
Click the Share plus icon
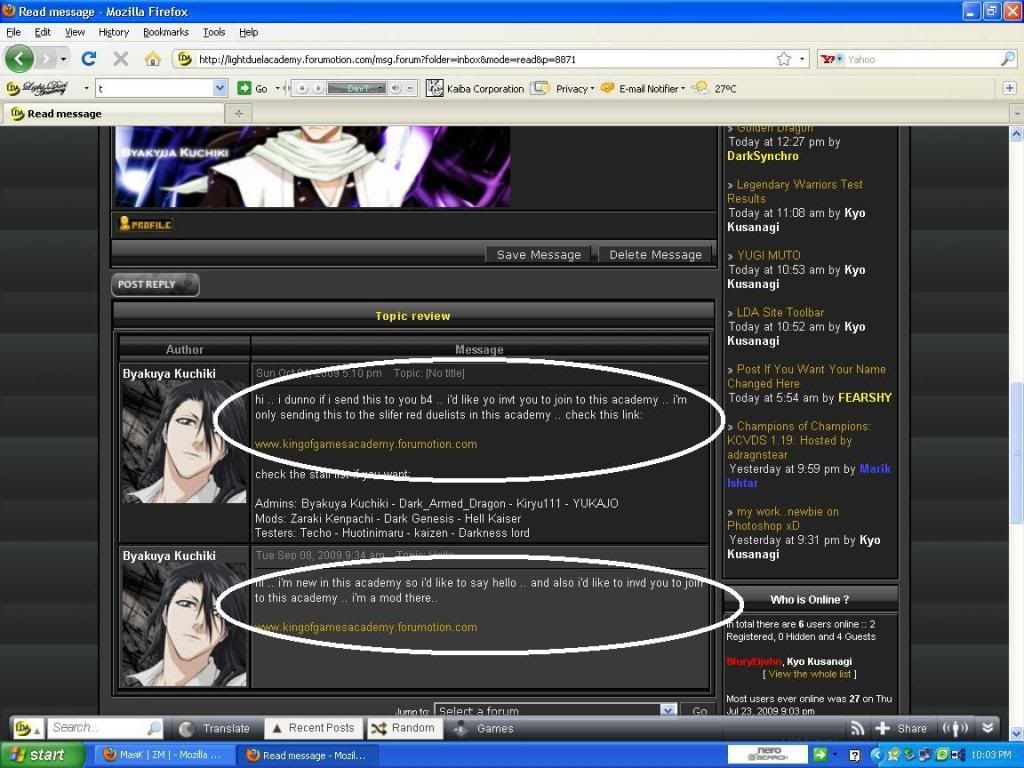click(882, 728)
